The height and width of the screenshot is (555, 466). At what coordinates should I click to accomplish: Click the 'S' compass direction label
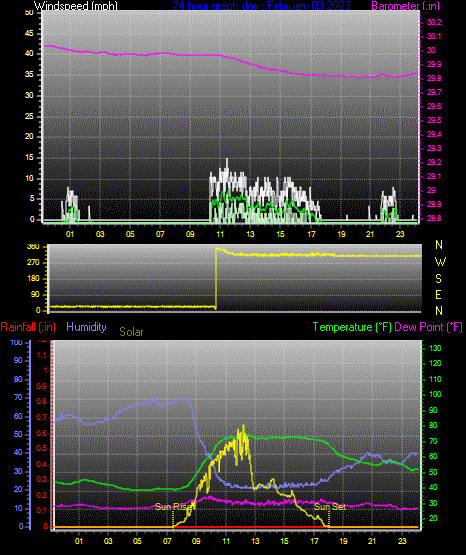[x=438, y=279]
